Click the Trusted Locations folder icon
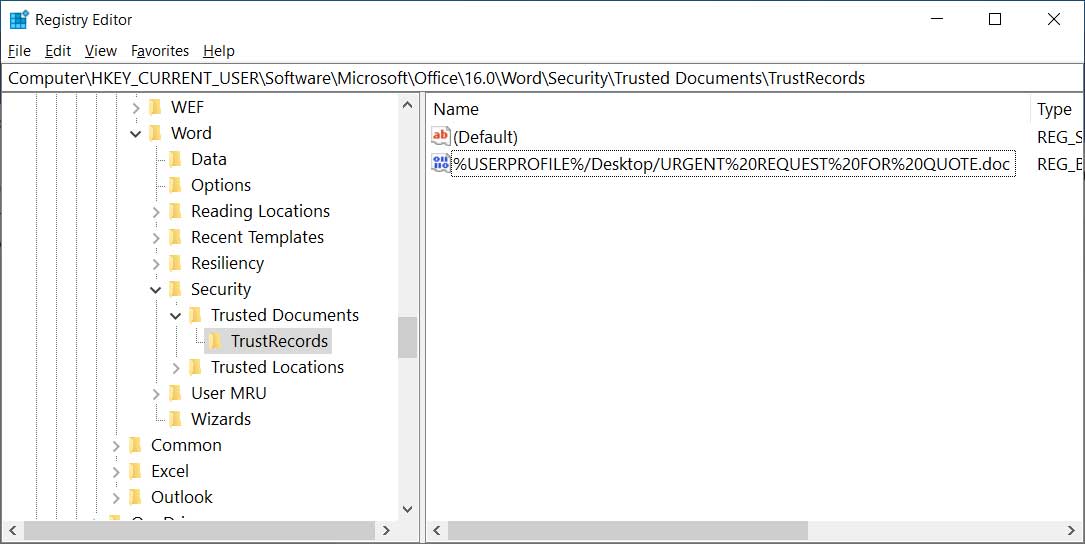The width and height of the screenshot is (1085, 544). (195, 367)
